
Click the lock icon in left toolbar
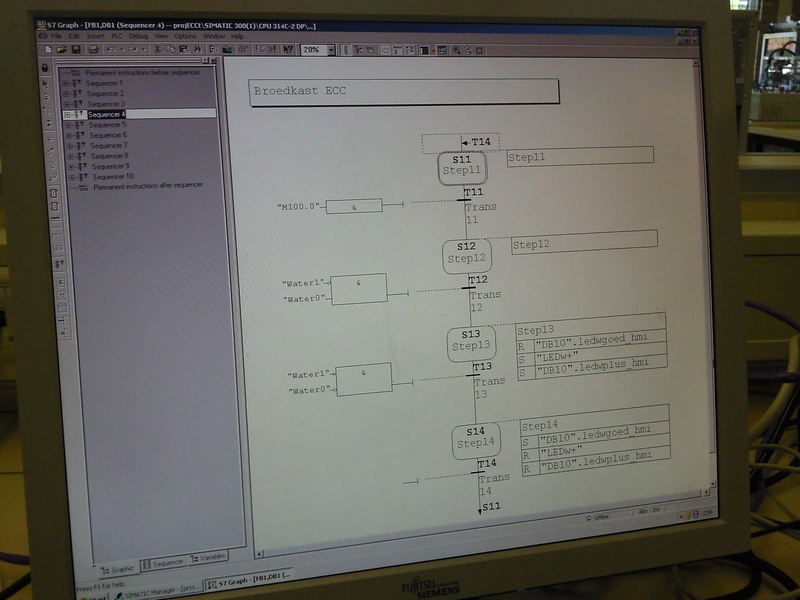46,67
